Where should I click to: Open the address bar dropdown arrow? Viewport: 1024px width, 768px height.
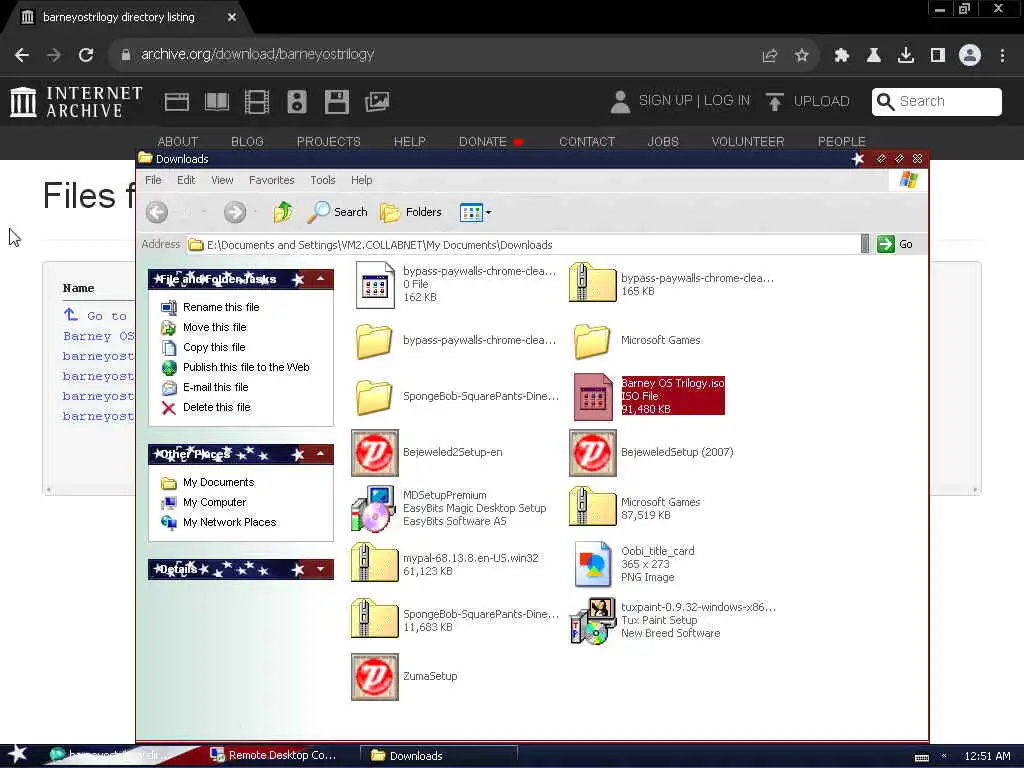[865, 244]
